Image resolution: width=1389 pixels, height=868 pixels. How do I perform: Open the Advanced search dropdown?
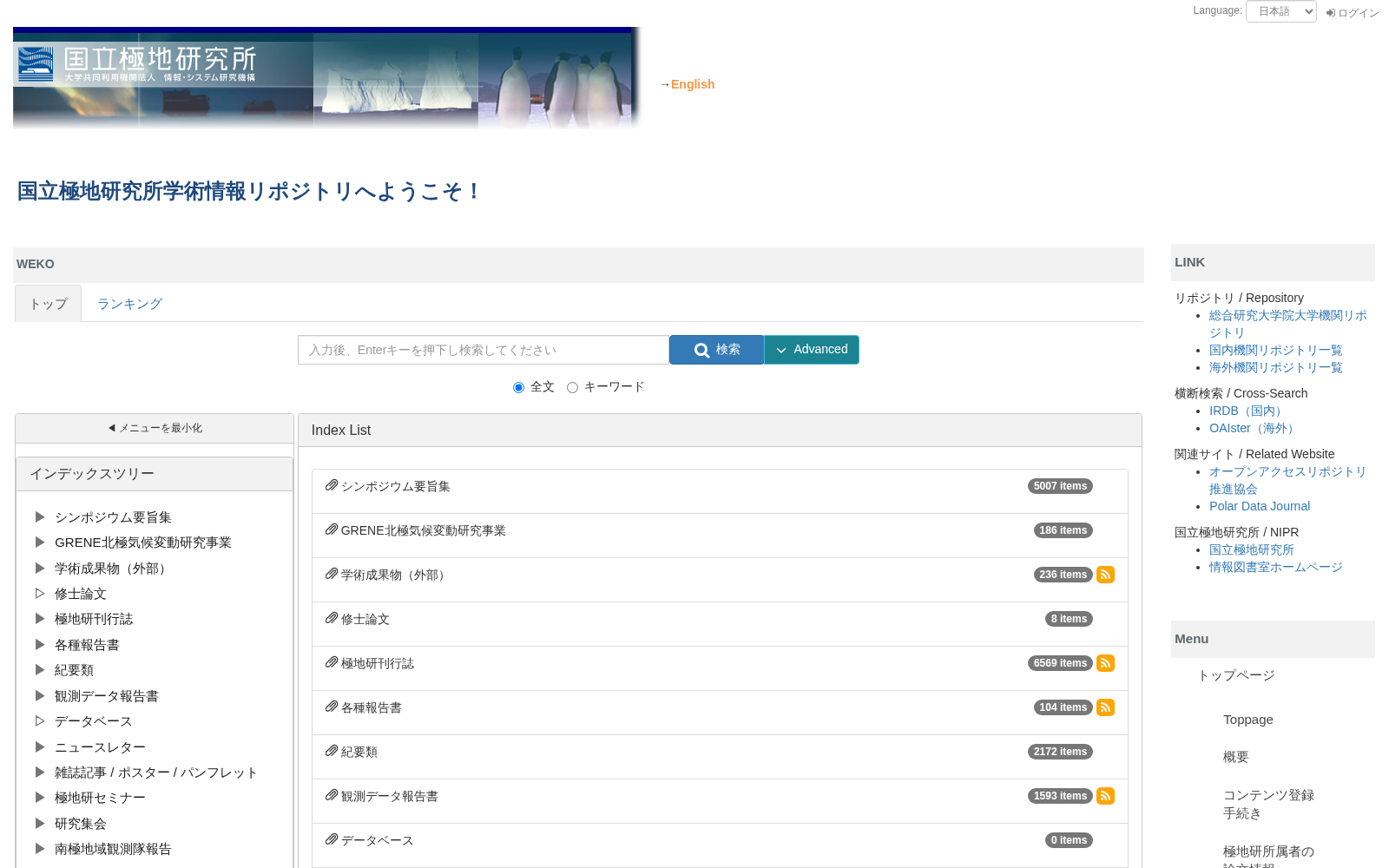coord(812,350)
